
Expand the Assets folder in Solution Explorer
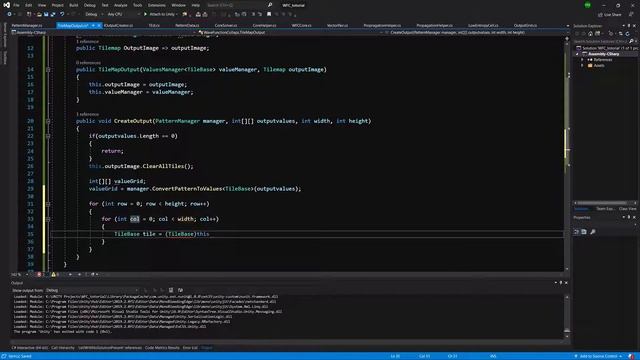[582, 65]
